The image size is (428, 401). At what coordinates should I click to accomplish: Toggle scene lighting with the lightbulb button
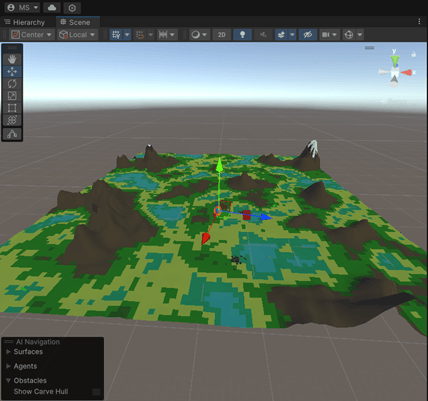242,35
